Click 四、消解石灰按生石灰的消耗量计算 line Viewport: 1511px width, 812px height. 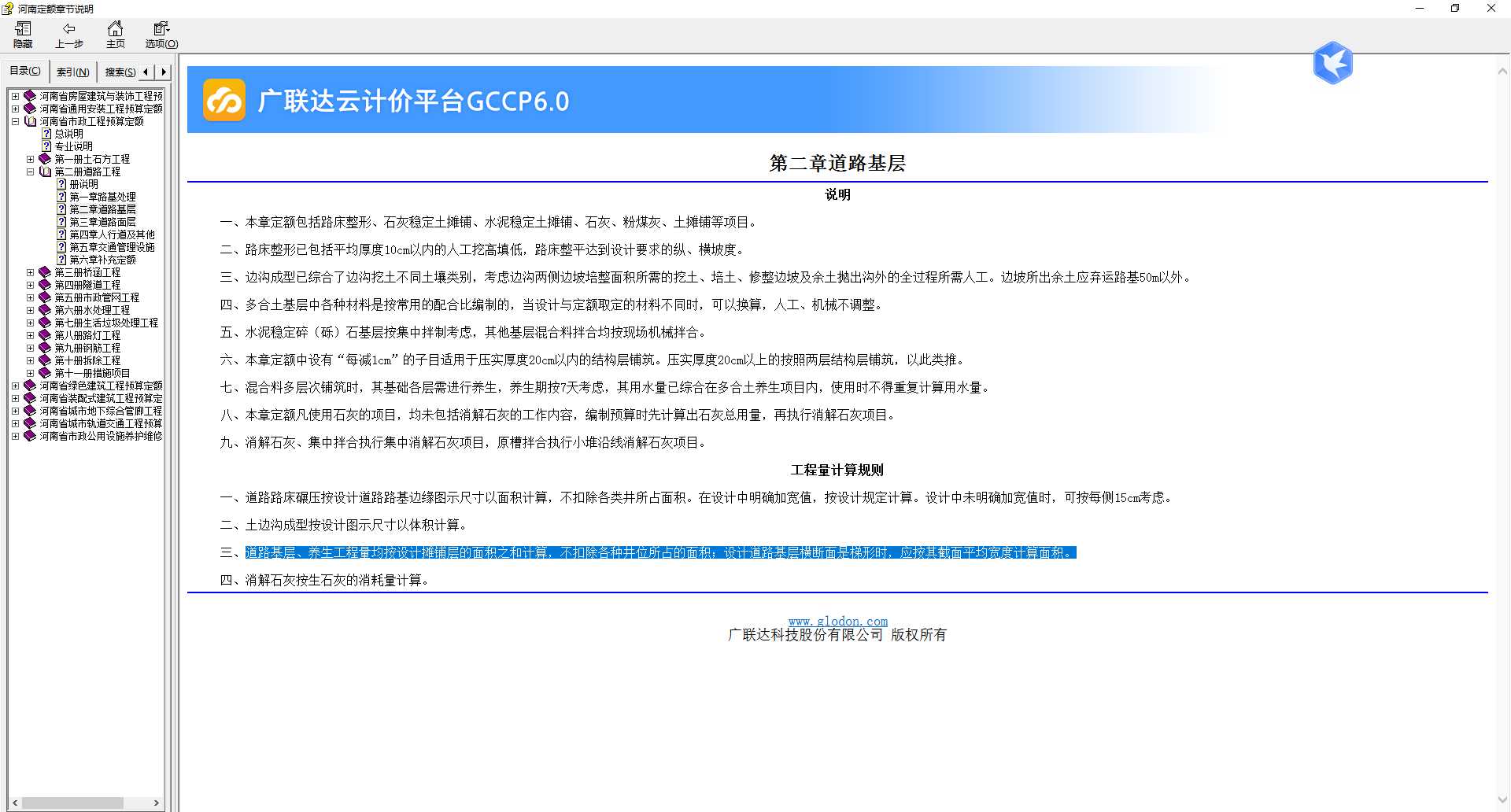pyautogui.click(x=325, y=580)
